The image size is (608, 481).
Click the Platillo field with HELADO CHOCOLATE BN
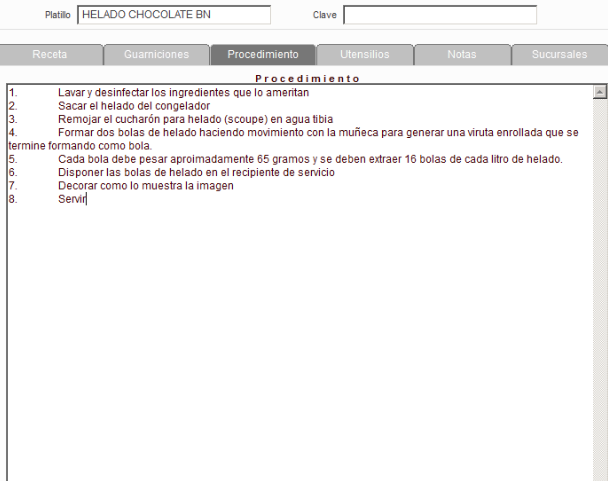174,15
